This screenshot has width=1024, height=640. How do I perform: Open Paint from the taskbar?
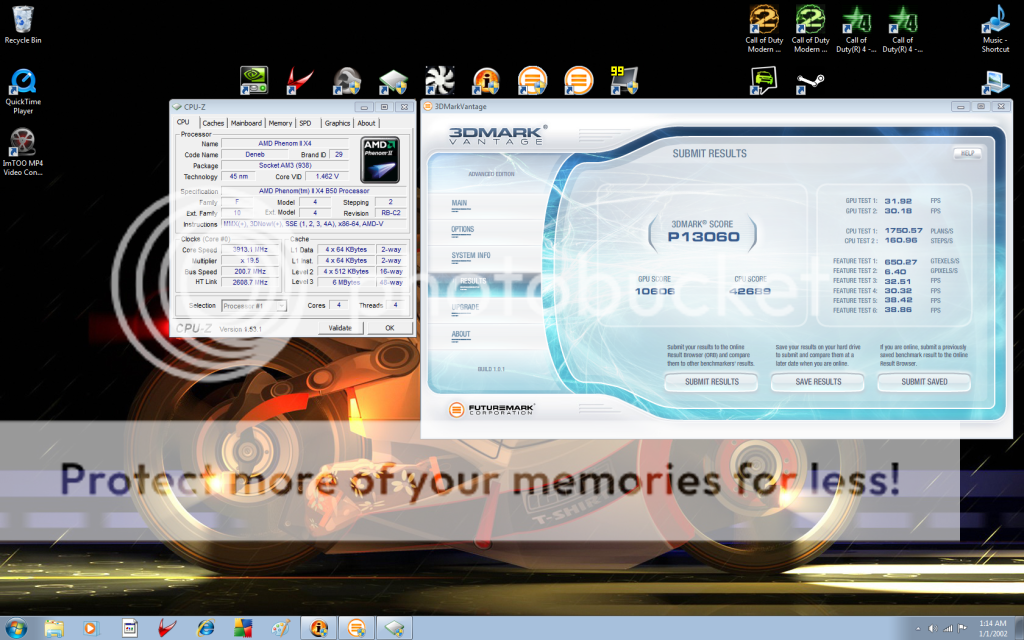(x=281, y=628)
